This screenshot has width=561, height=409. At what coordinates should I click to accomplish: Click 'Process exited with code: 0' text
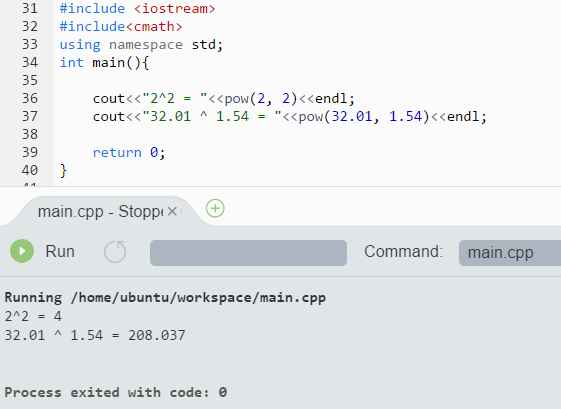116,393
